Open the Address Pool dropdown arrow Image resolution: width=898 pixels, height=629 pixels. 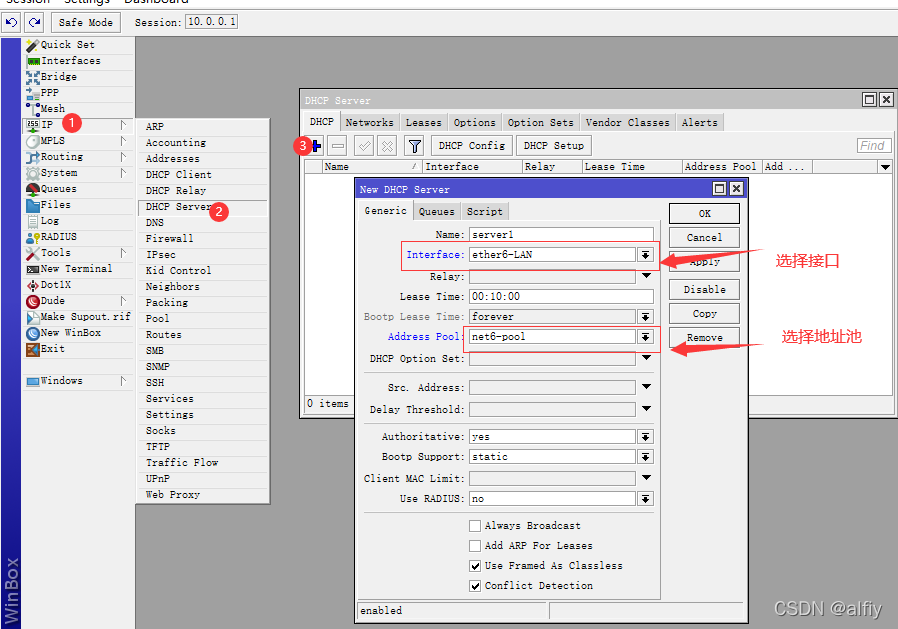coord(645,337)
